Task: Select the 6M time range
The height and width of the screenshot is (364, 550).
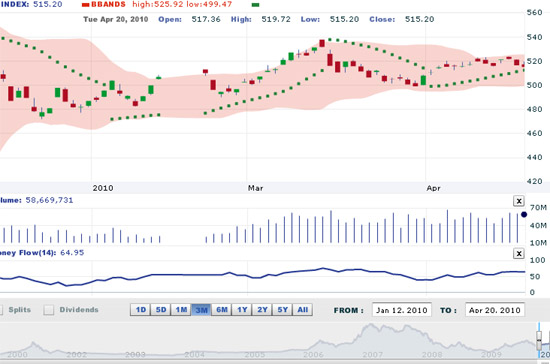Action: coord(222,310)
